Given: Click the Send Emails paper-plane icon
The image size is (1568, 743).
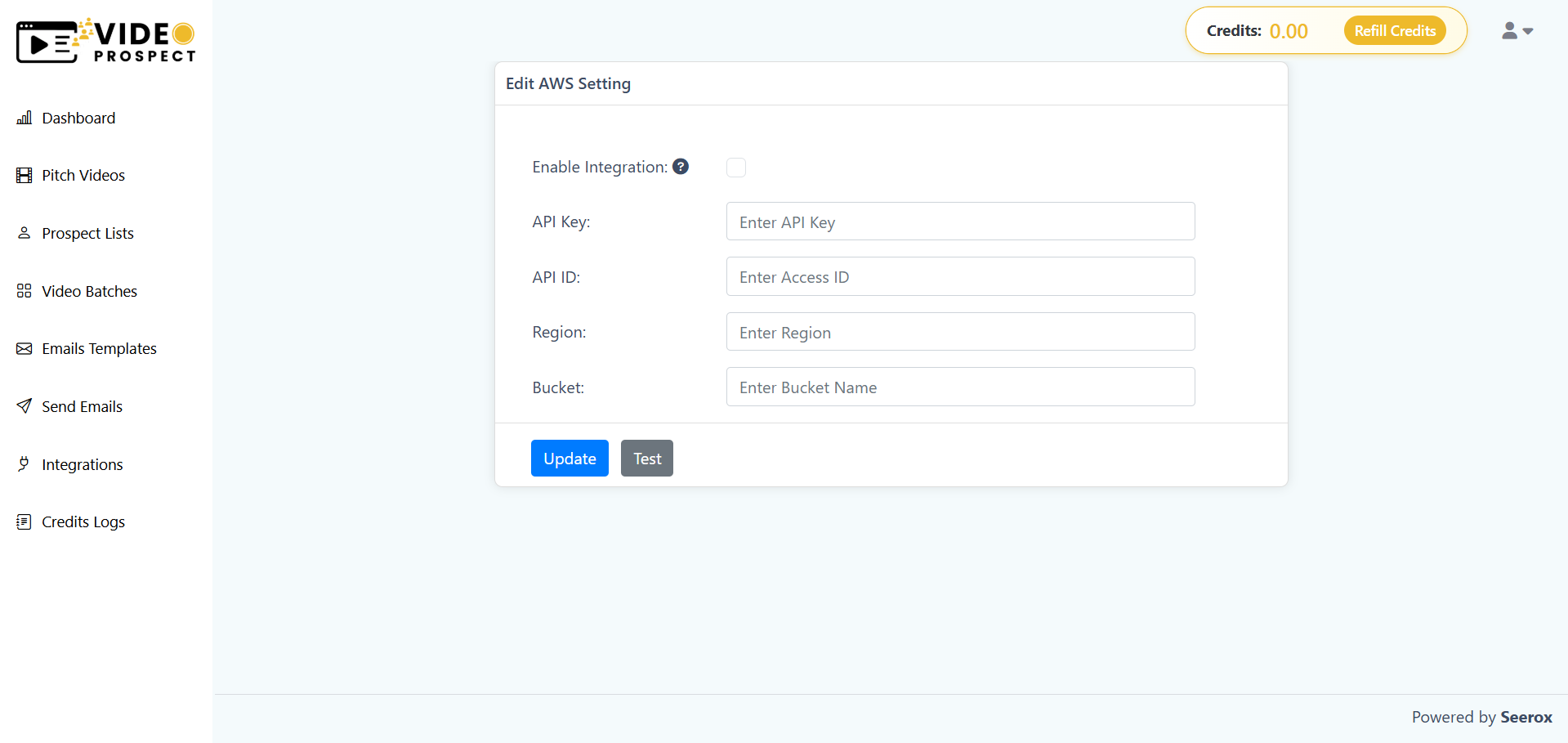Looking at the screenshot, I should click(25, 406).
